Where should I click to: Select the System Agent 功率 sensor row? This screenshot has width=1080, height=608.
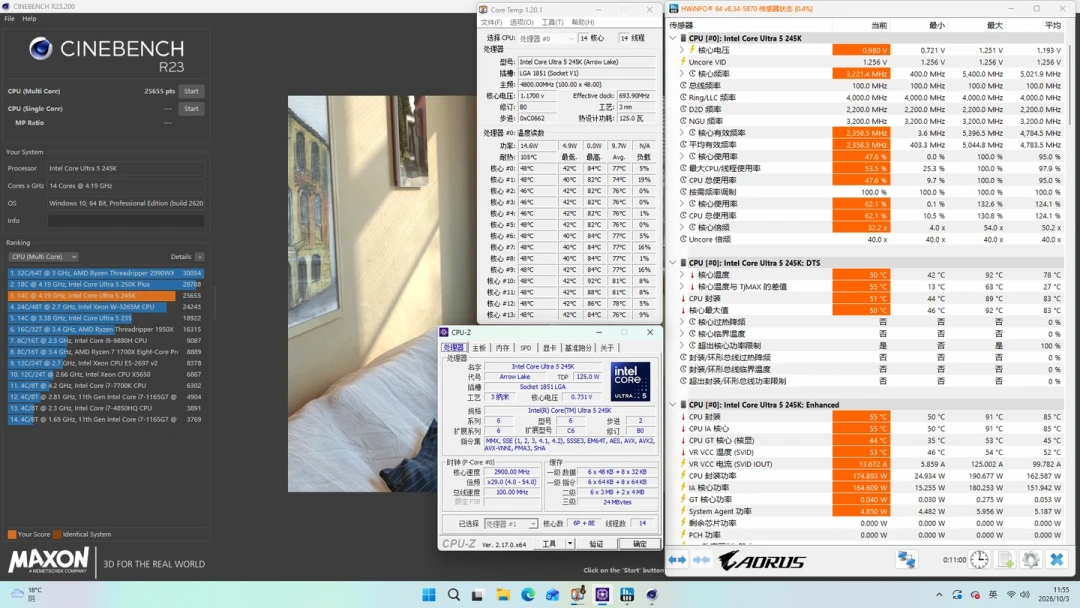(x=866, y=511)
